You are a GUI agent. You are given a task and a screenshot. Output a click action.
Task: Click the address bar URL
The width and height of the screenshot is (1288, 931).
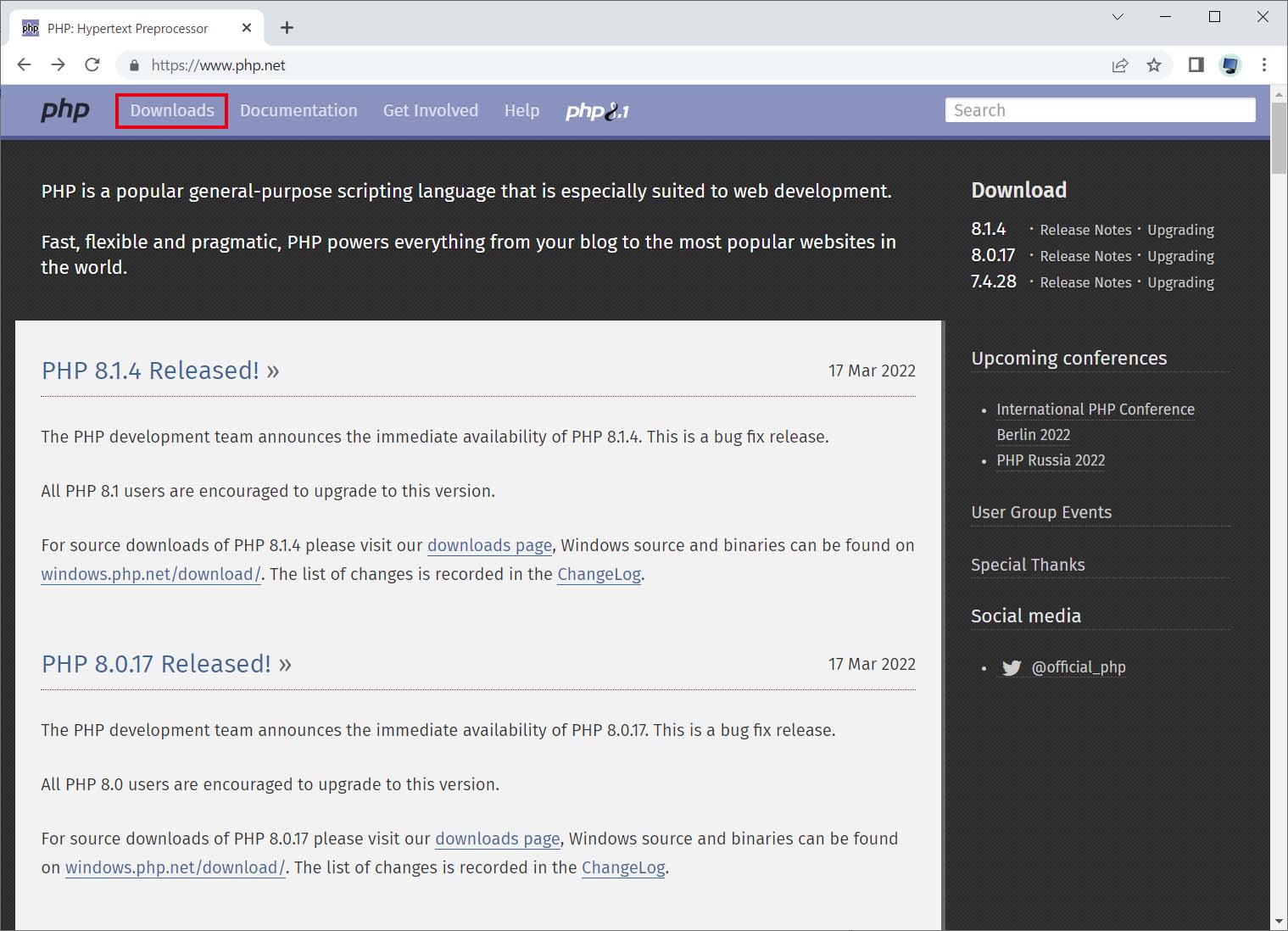click(x=219, y=65)
